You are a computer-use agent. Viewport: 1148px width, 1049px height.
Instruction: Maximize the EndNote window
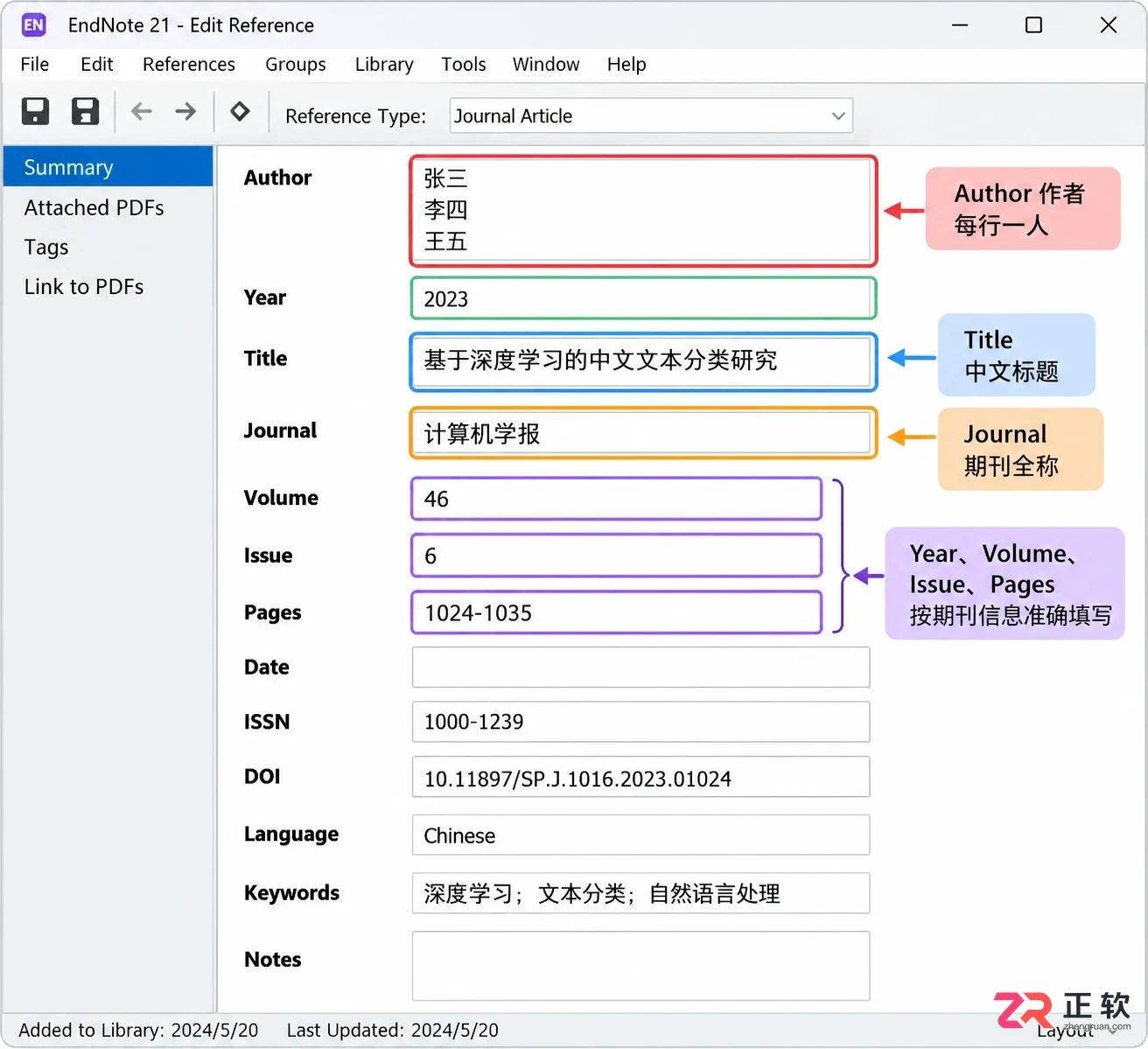1033,25
